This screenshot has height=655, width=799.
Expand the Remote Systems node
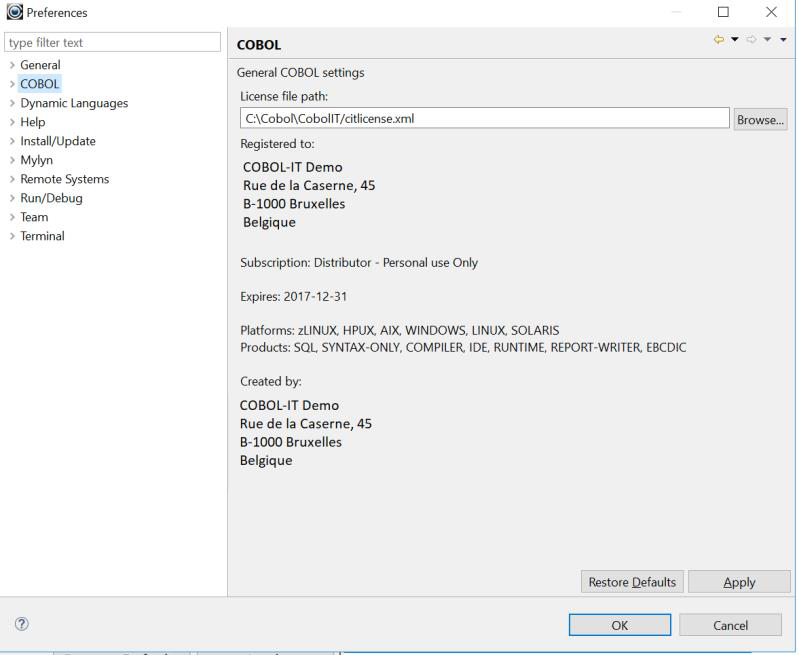point(12,179)
